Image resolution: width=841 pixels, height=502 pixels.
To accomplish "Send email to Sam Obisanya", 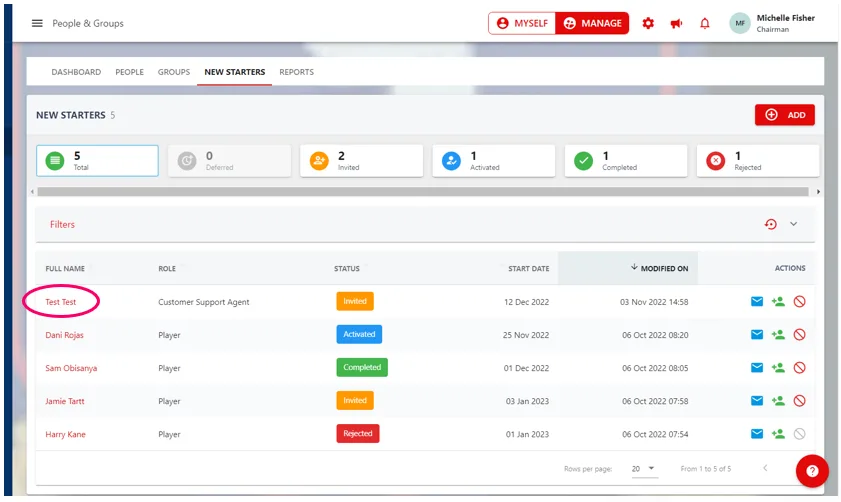I will click(x=757, y=367).
